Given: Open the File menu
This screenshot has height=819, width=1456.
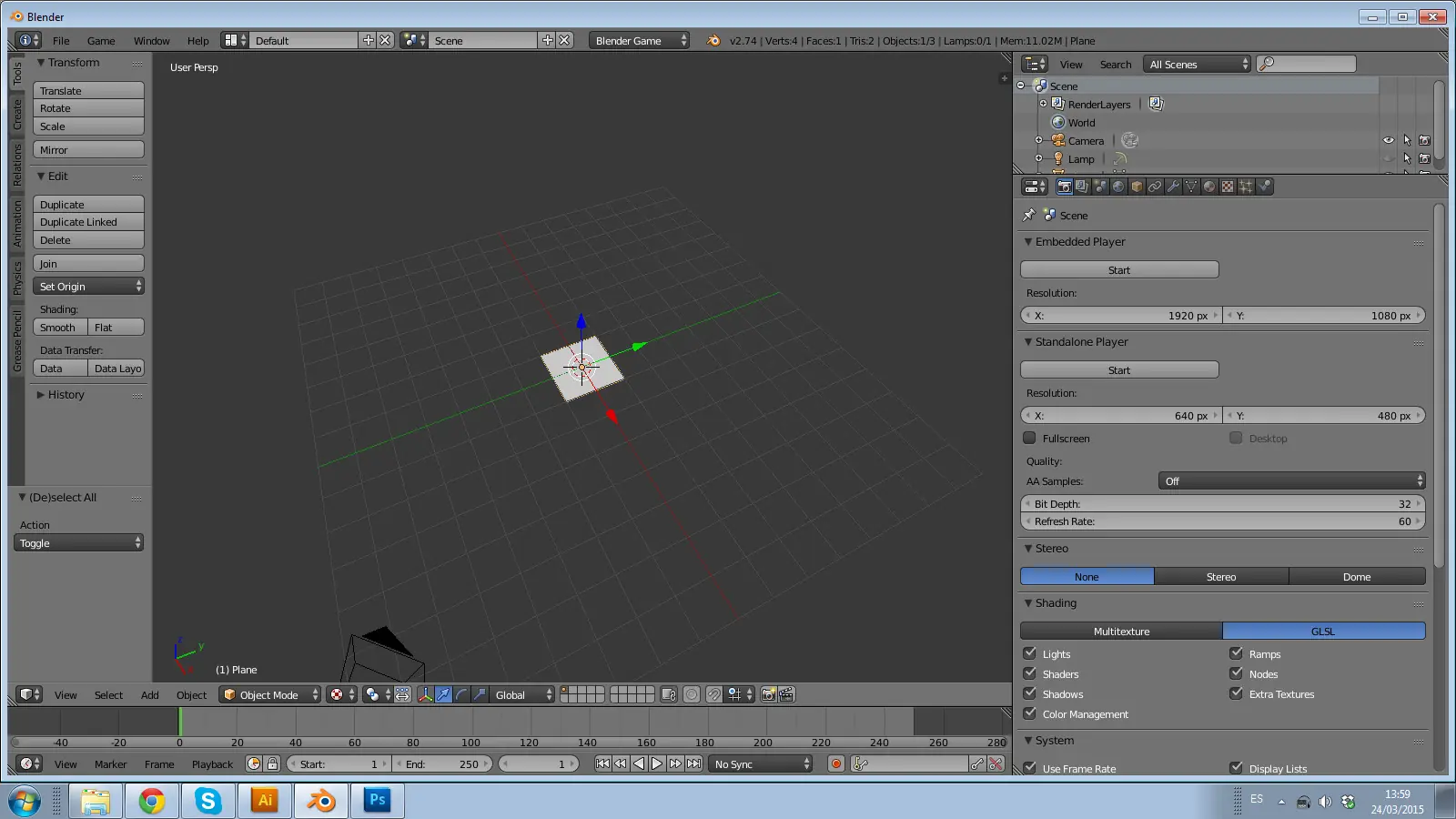Looking at the screenshot, I should click(61, 40).
